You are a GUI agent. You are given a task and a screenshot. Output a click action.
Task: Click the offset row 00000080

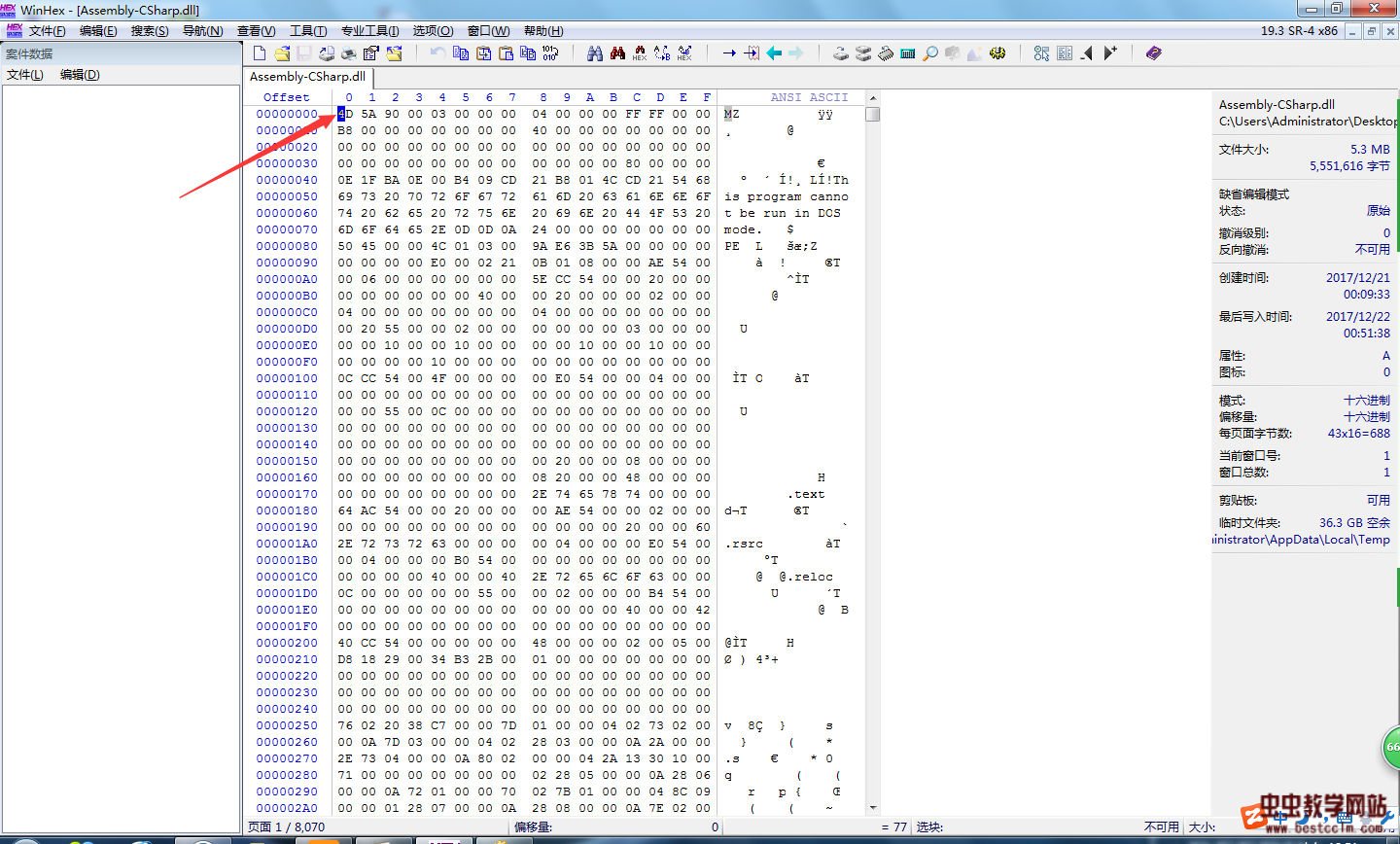[287, 246]
